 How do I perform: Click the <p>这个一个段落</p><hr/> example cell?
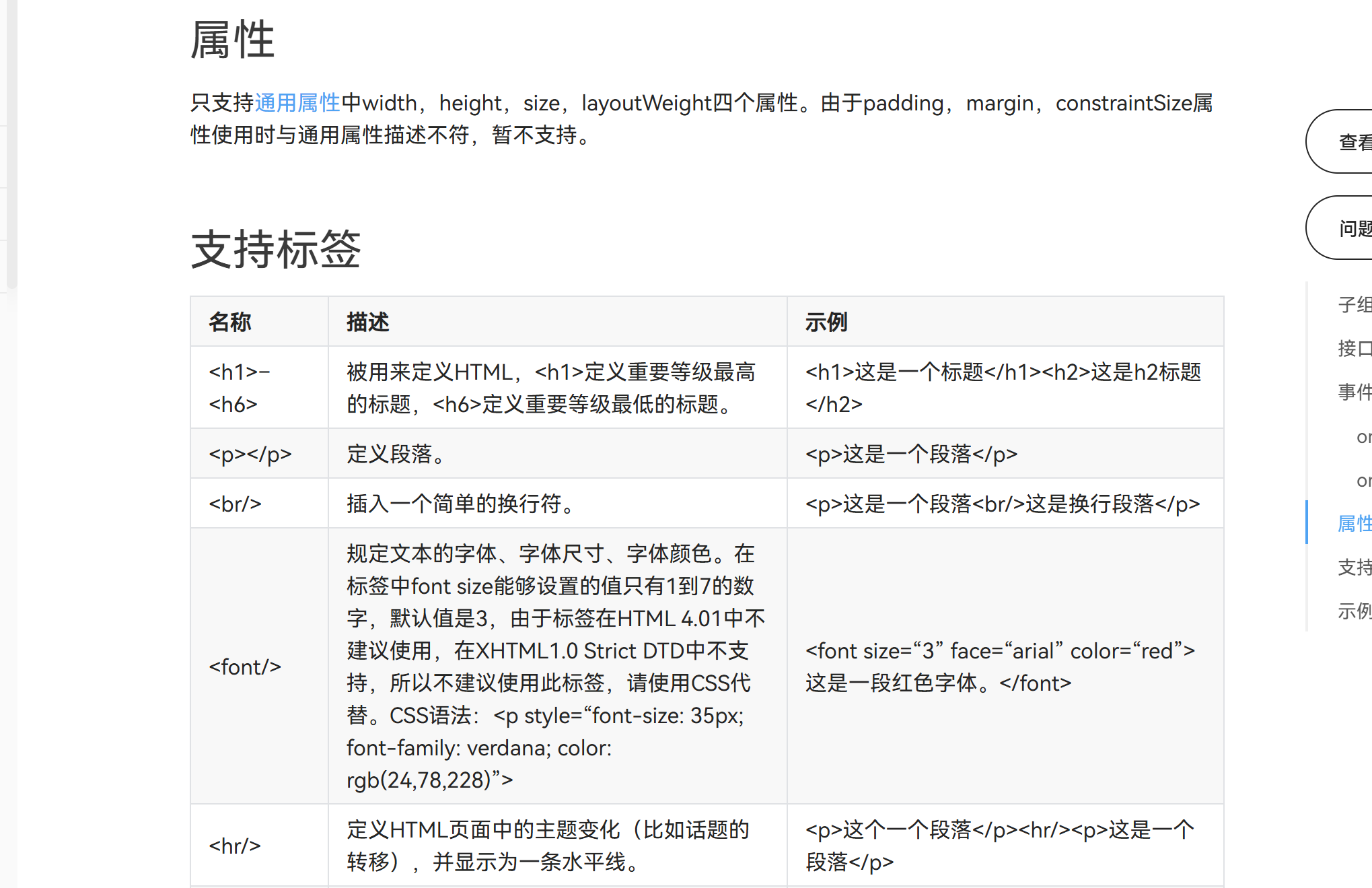[x=1005, y=846]
